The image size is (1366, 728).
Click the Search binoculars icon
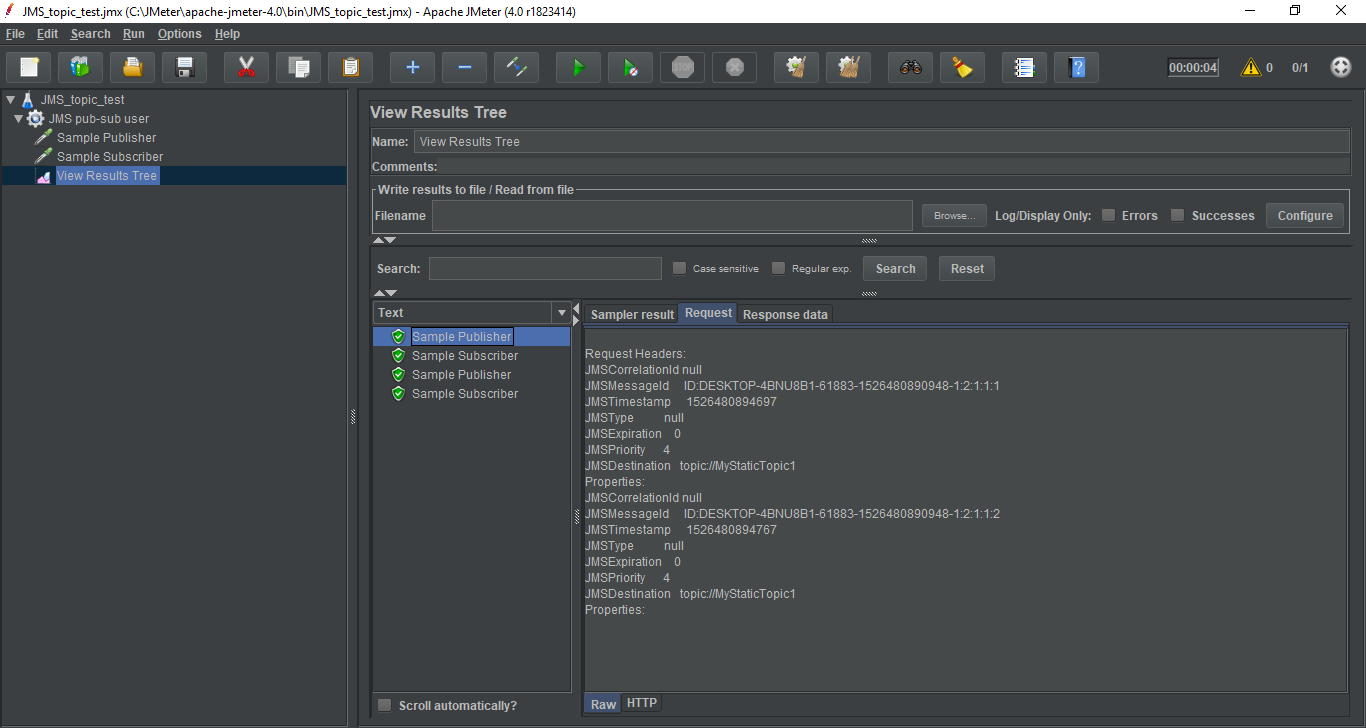click(x=910, y=68)
